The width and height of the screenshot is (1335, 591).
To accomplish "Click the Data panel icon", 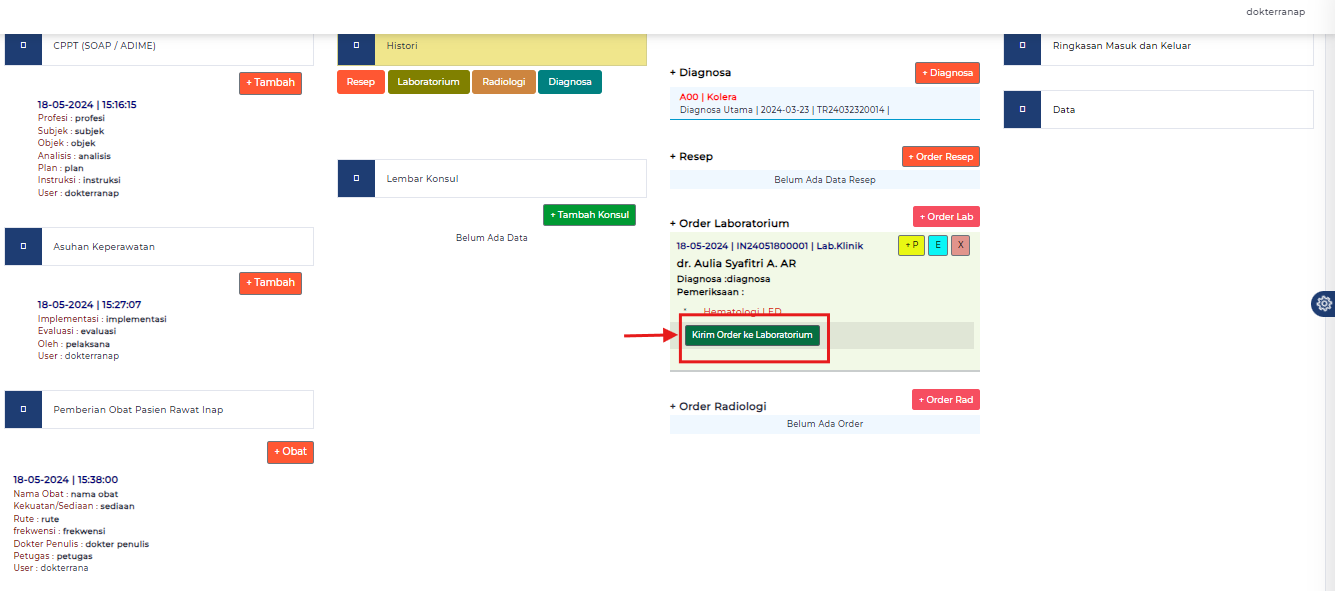I will point(1021,109).
